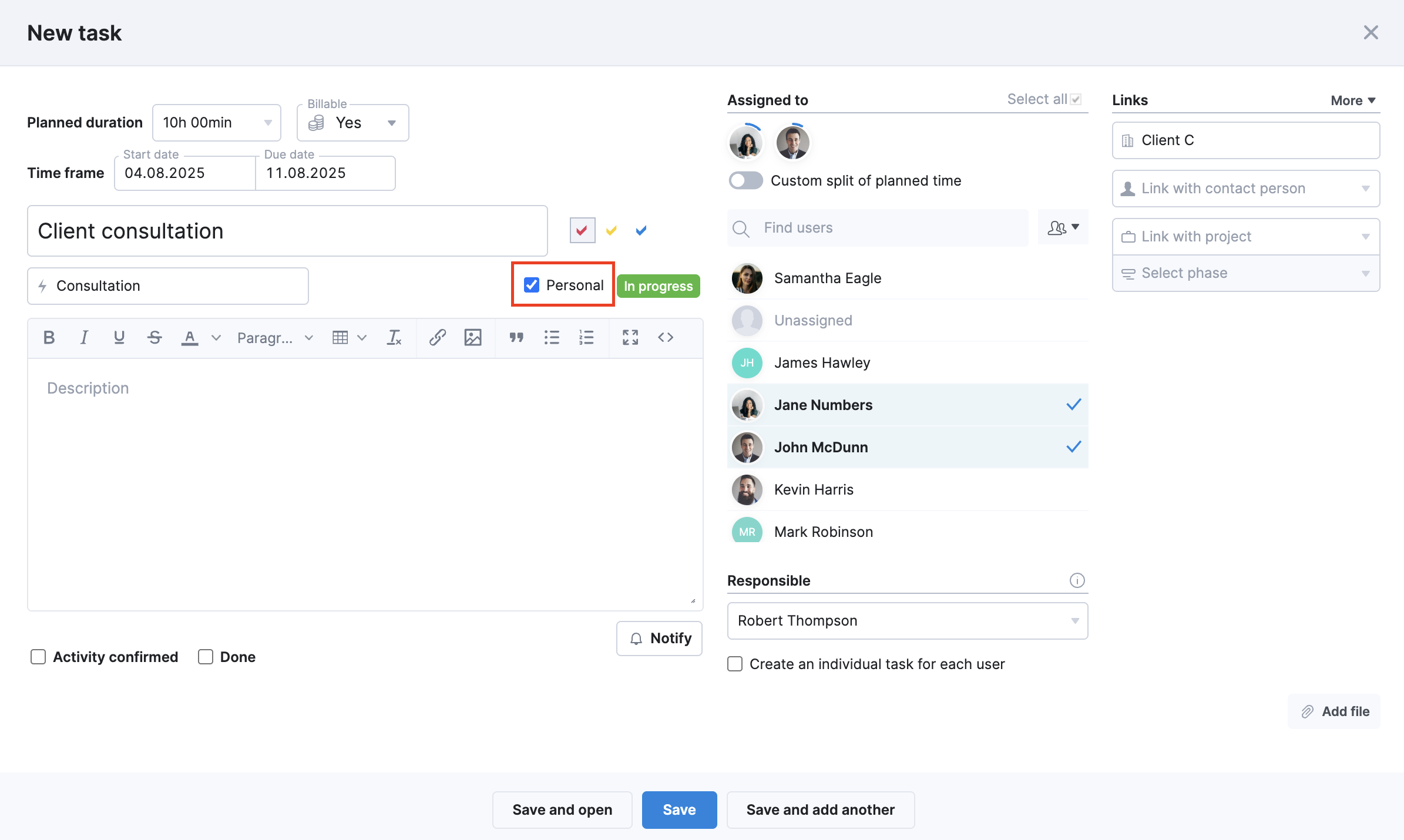This screenshot has width=1404, height=840.
Task: Create a bulleted list
Action: click(x=551, y=337)
